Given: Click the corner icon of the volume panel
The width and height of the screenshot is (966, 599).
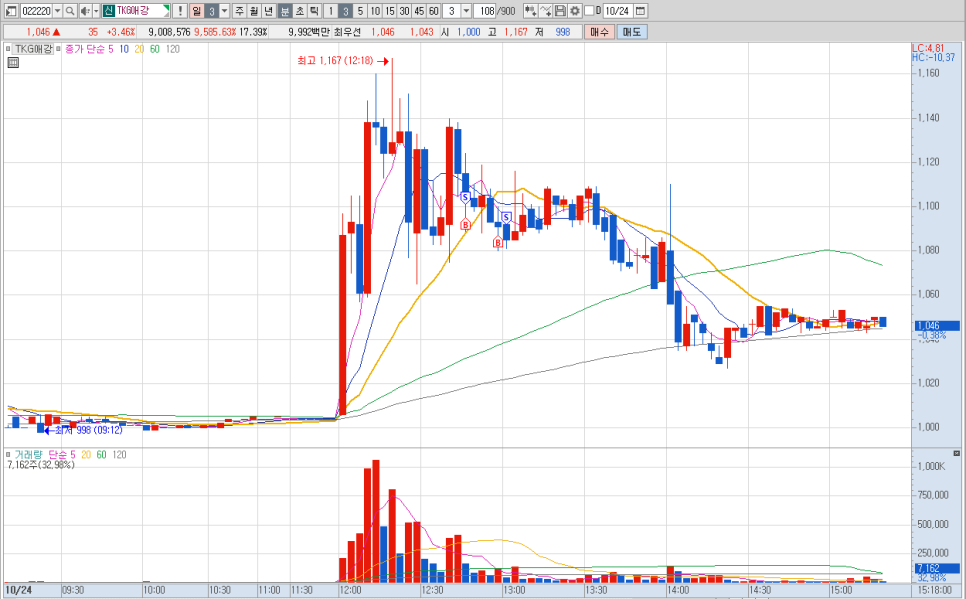Looking at the screenshot, I should [x=956, y=453].
